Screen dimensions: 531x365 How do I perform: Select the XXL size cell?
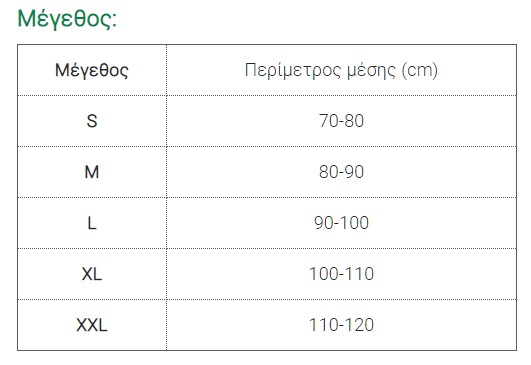[x=92, y=325]
